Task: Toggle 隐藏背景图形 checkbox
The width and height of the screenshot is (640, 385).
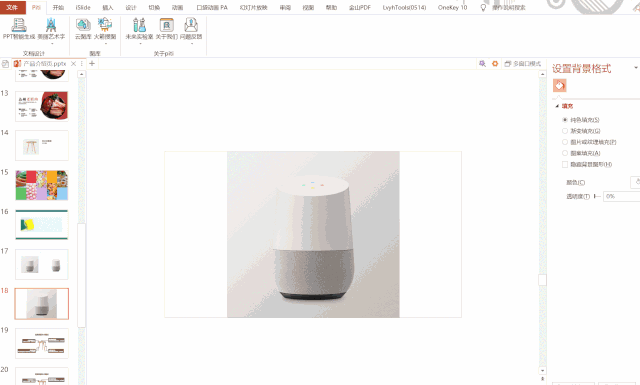Action: pos(565,164)
